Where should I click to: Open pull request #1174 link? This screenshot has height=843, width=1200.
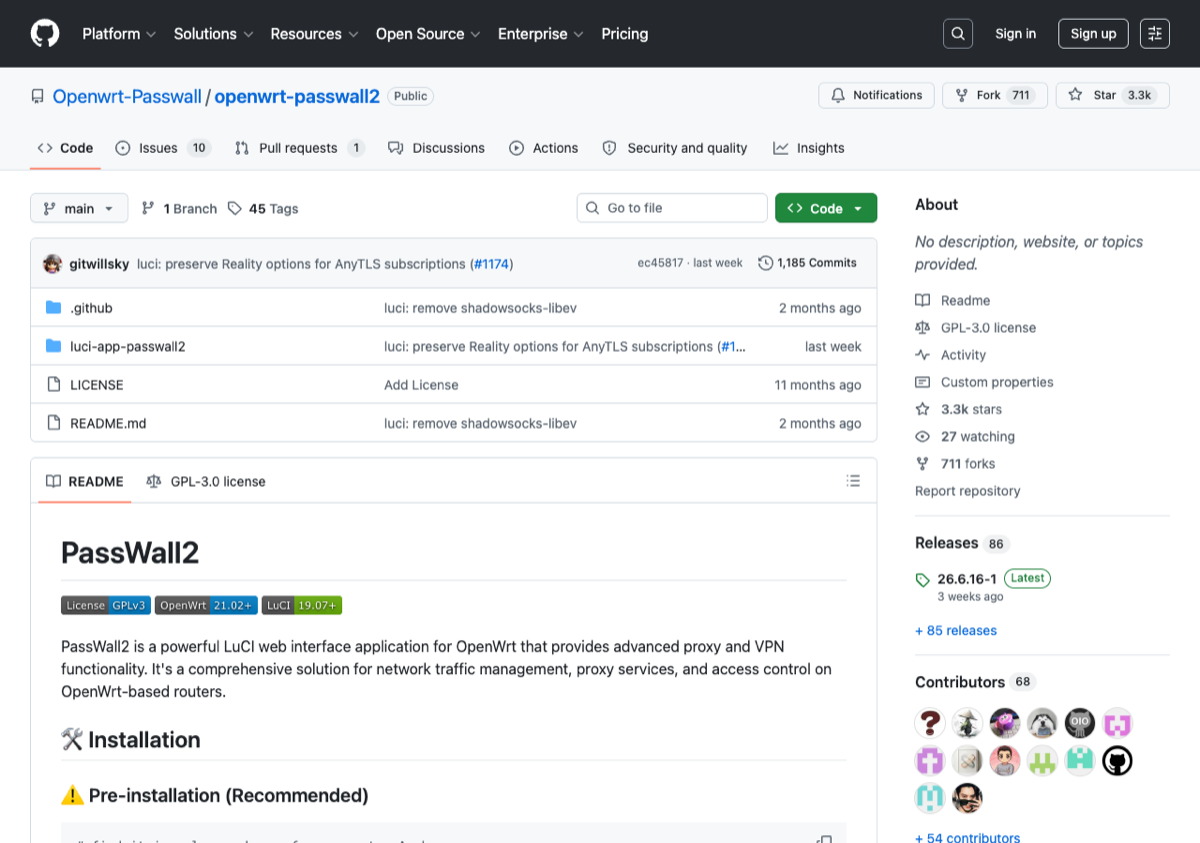click(x=491, y=264)
